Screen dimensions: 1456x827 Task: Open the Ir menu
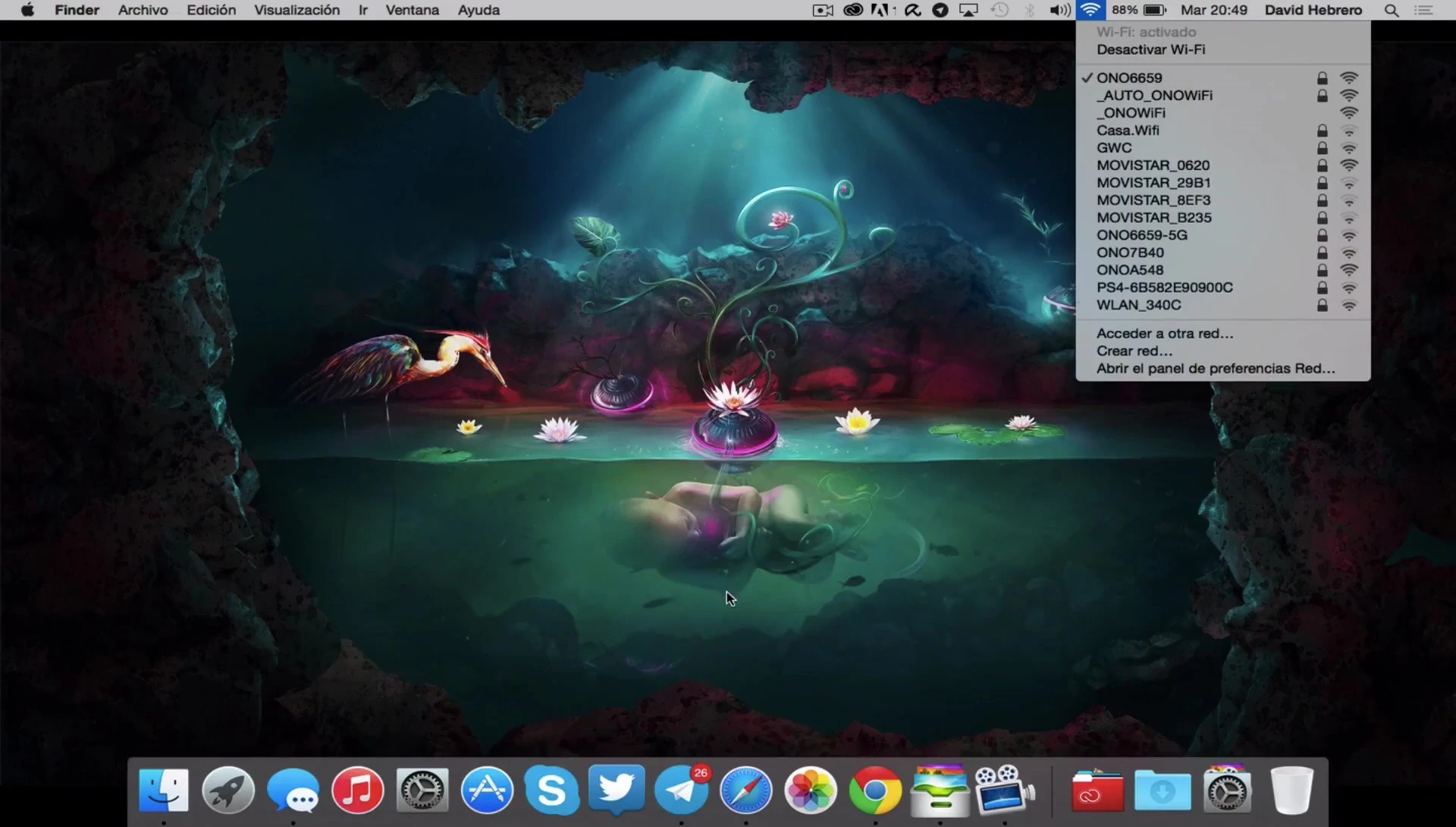click(363, 10)
